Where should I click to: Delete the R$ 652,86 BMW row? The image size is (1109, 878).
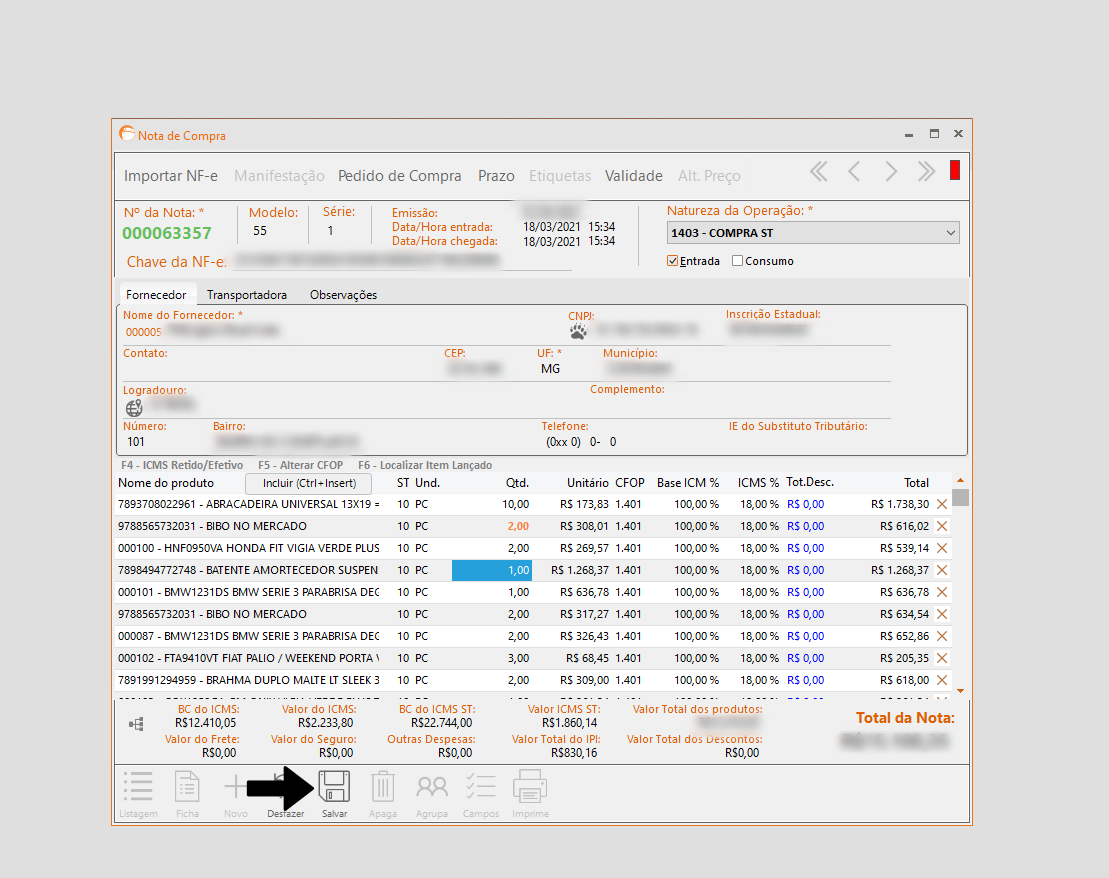coord(942,636)
